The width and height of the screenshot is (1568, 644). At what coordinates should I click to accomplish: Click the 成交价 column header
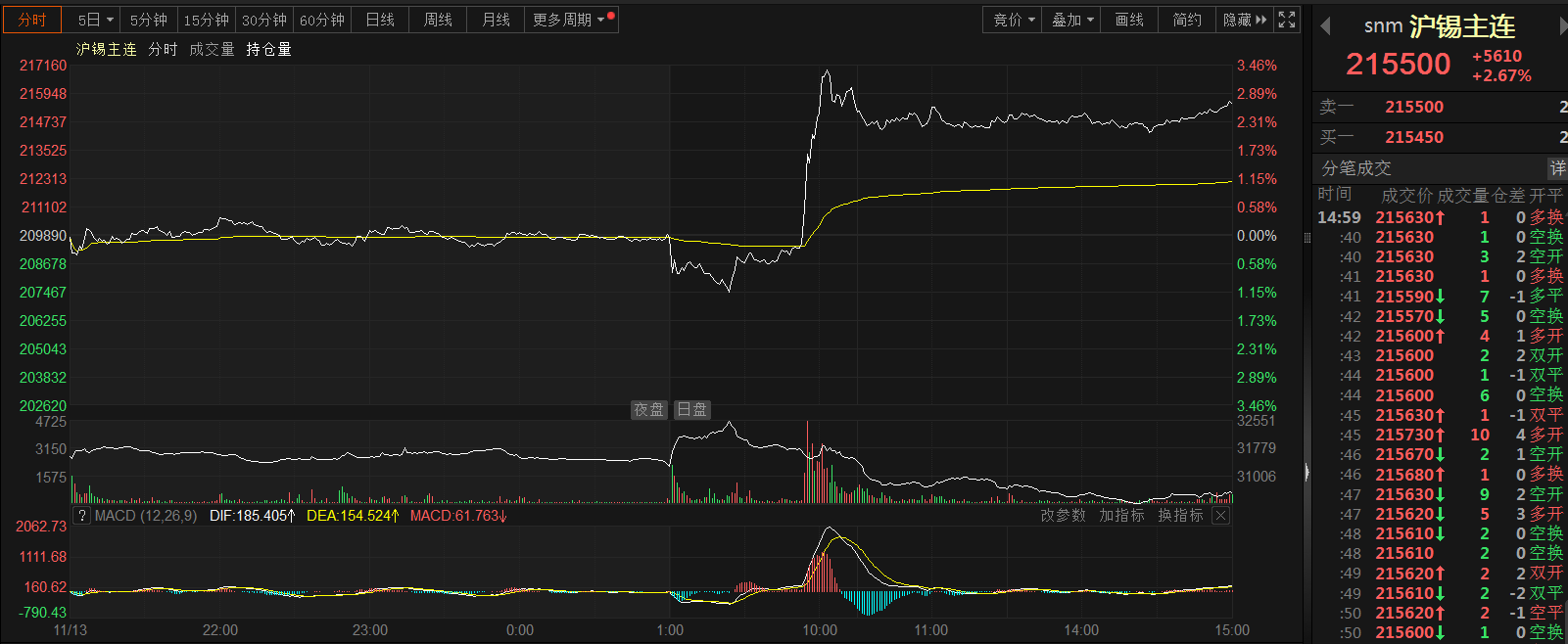pos(1406,196)
